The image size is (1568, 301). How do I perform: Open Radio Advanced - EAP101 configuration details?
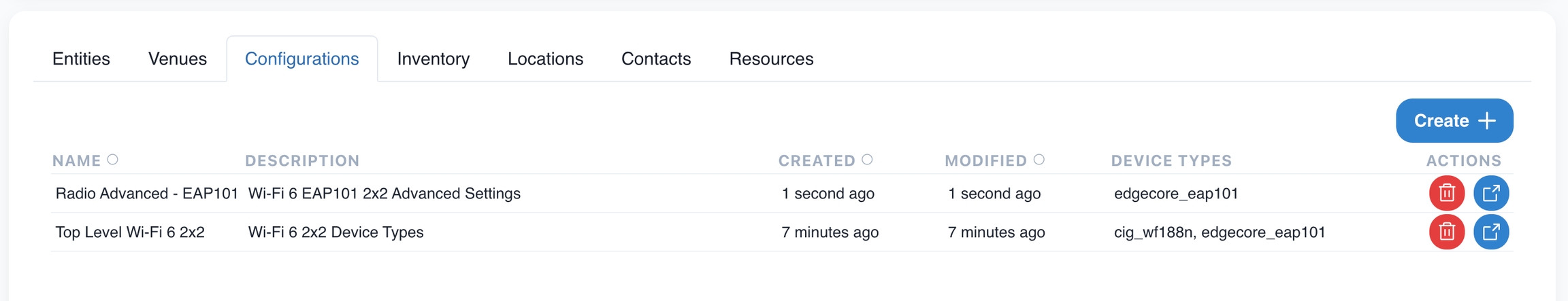[x=1490, y=194]
